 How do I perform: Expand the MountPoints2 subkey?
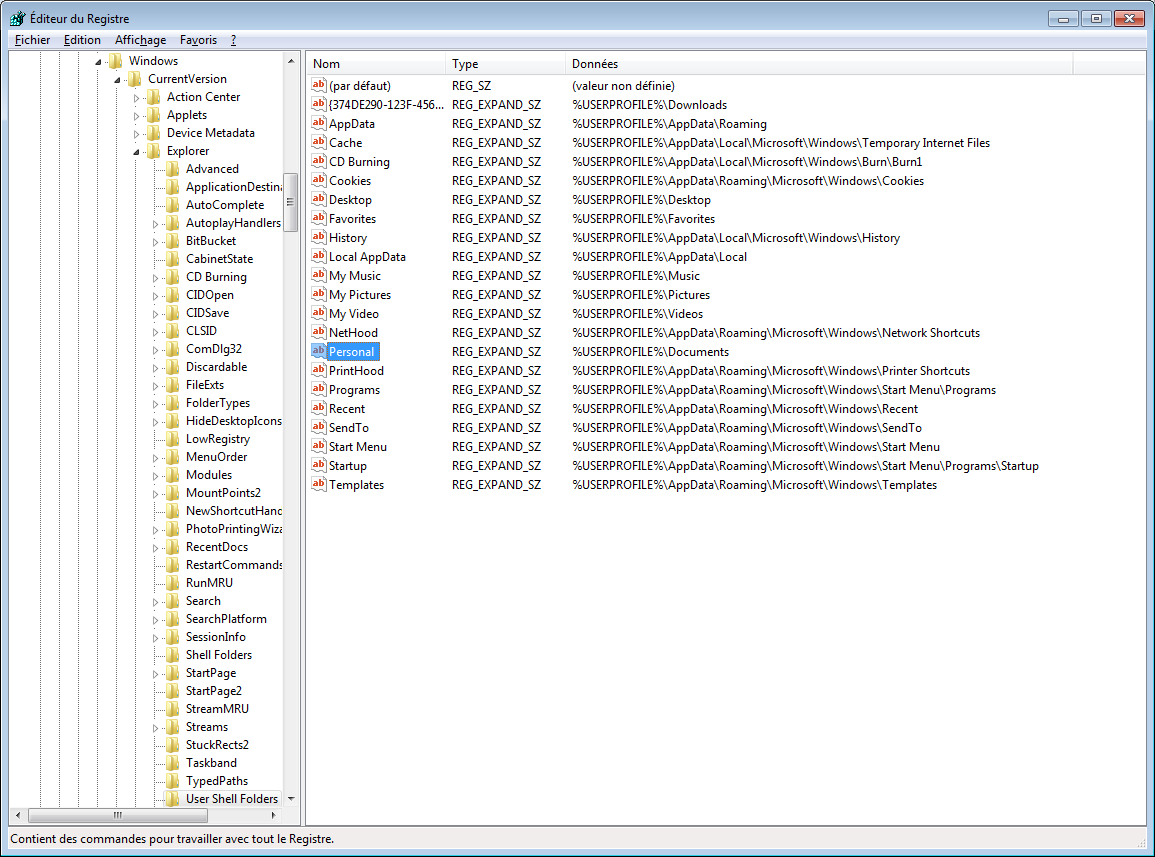coord(156,493)
